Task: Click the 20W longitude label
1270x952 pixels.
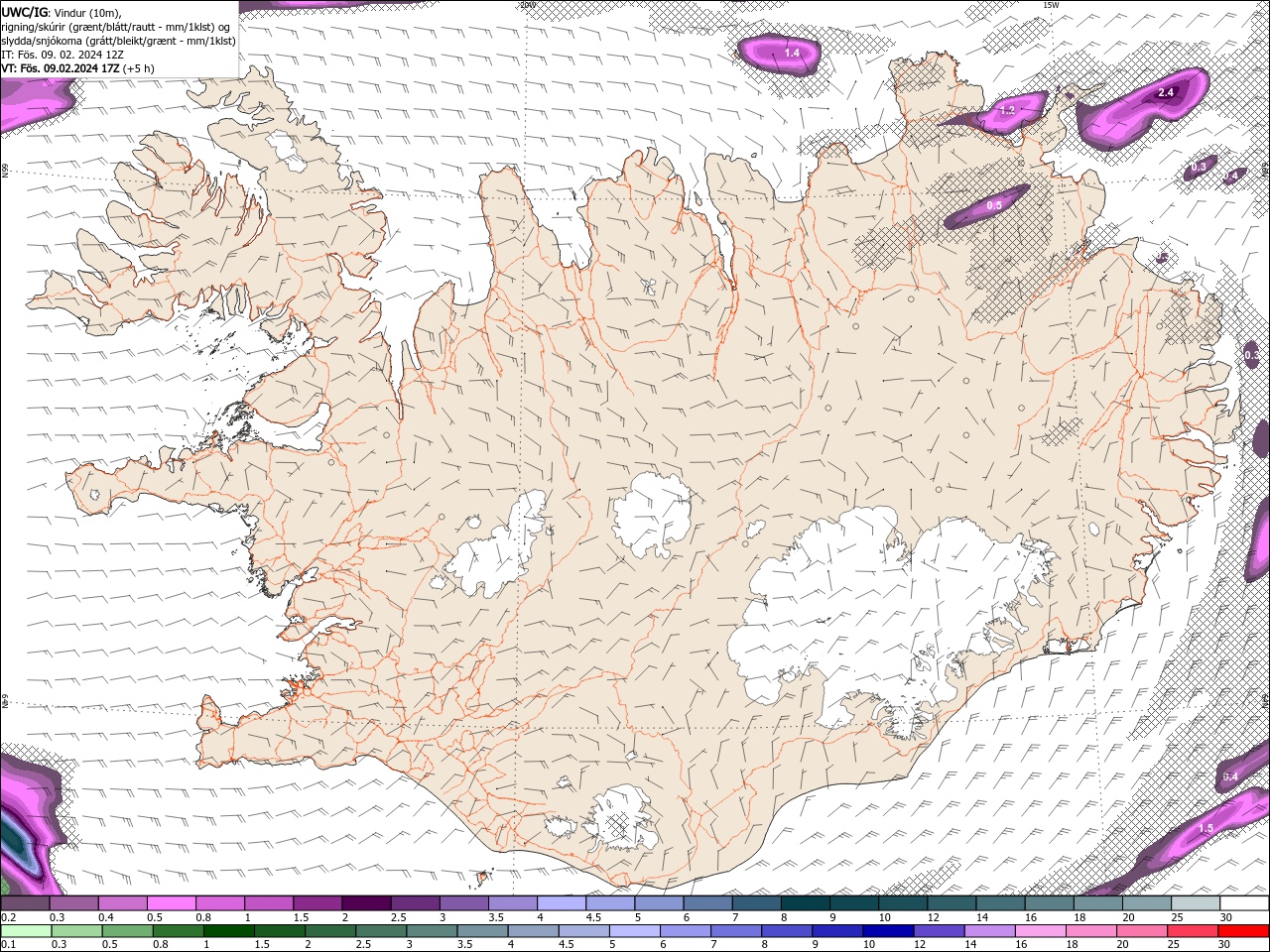Action: tap(527, 5)
